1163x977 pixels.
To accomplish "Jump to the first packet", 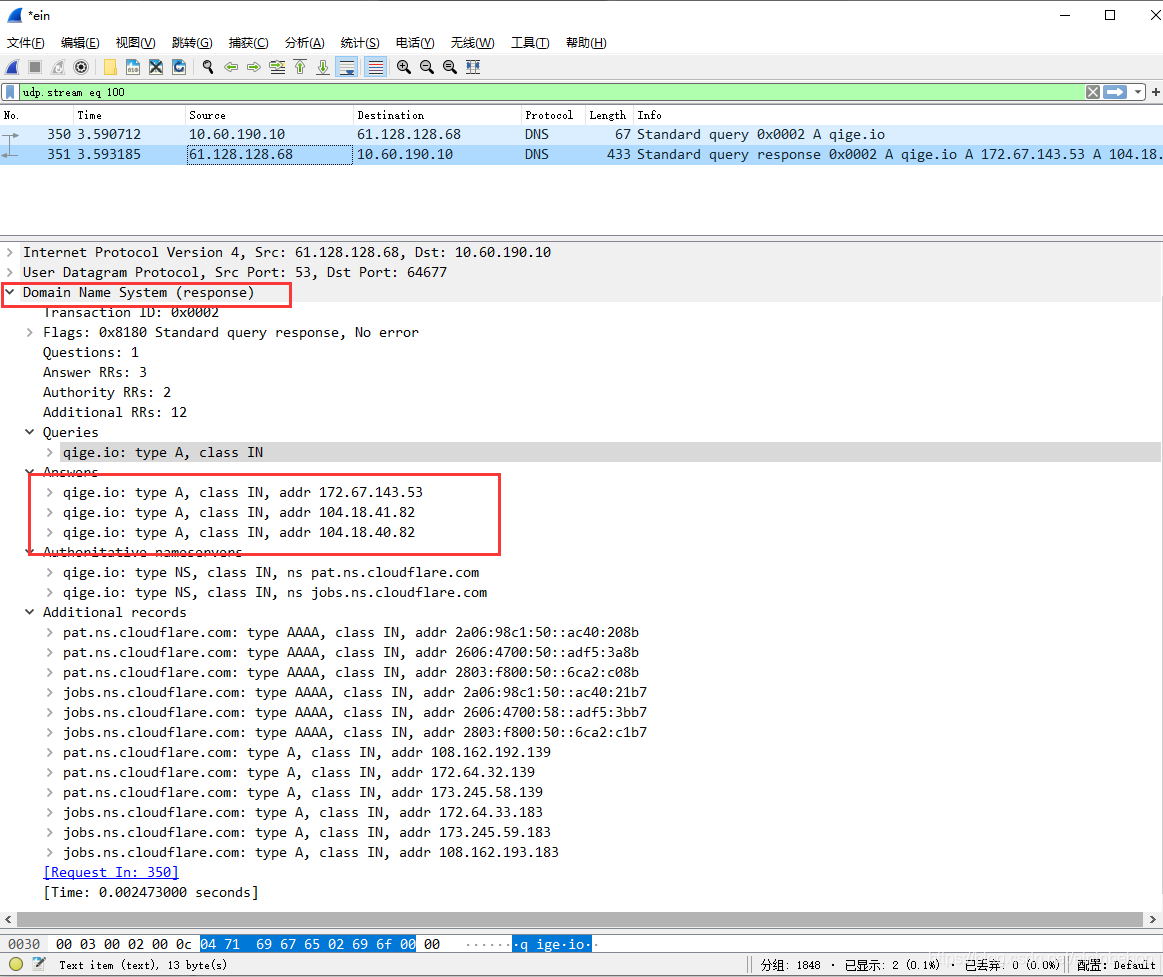I will pos(300,68).
